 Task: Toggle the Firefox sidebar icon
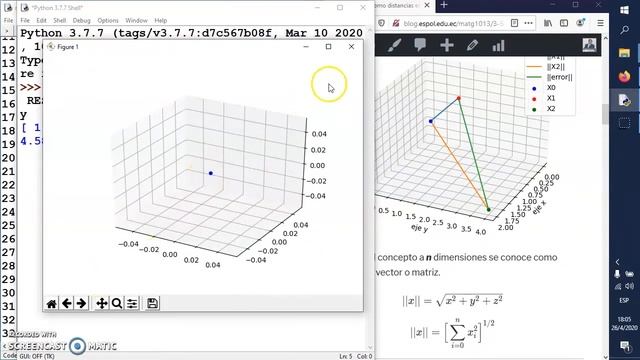point(564,23)
